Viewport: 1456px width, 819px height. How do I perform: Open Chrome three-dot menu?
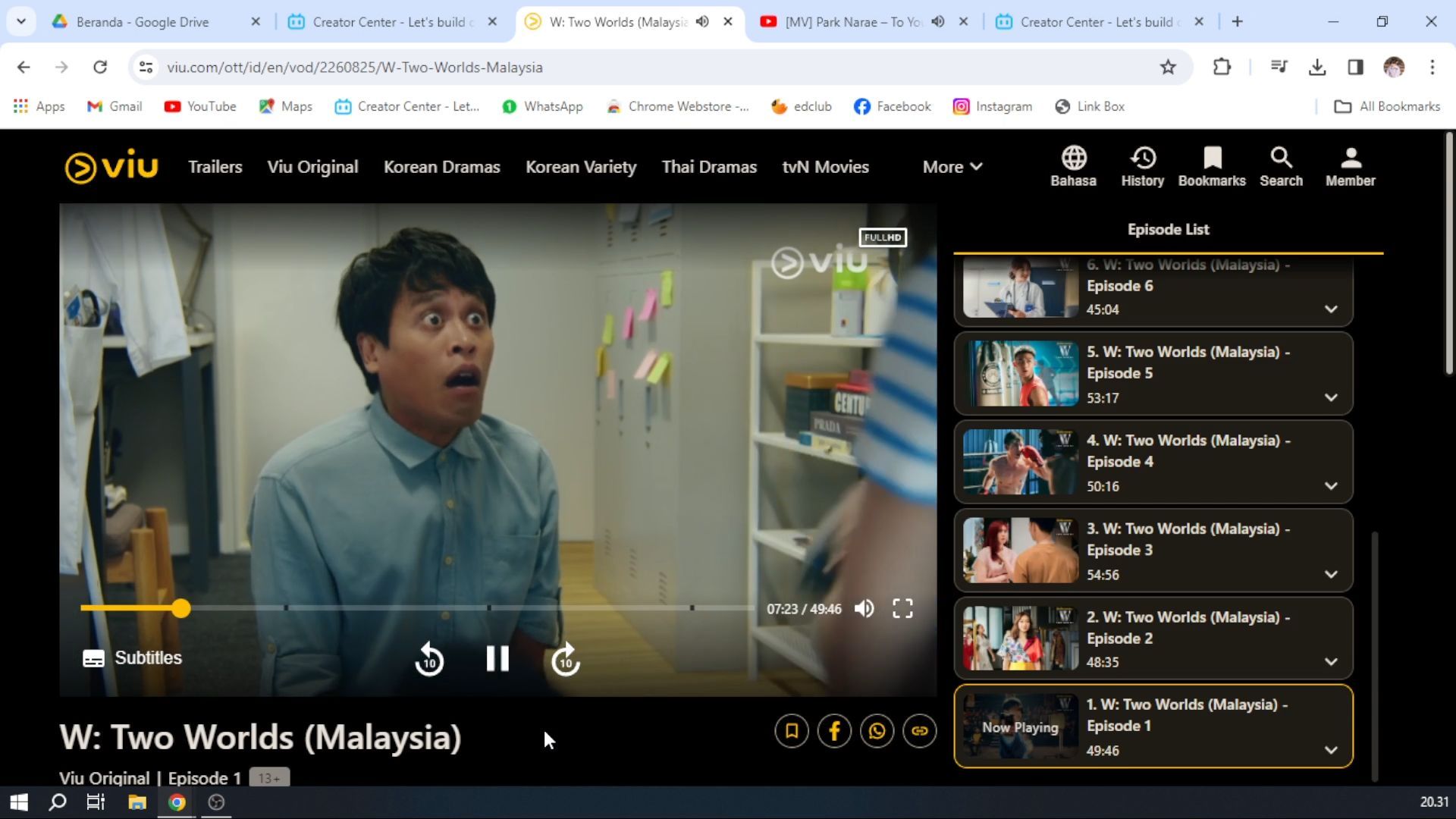tap(1432, 67)
